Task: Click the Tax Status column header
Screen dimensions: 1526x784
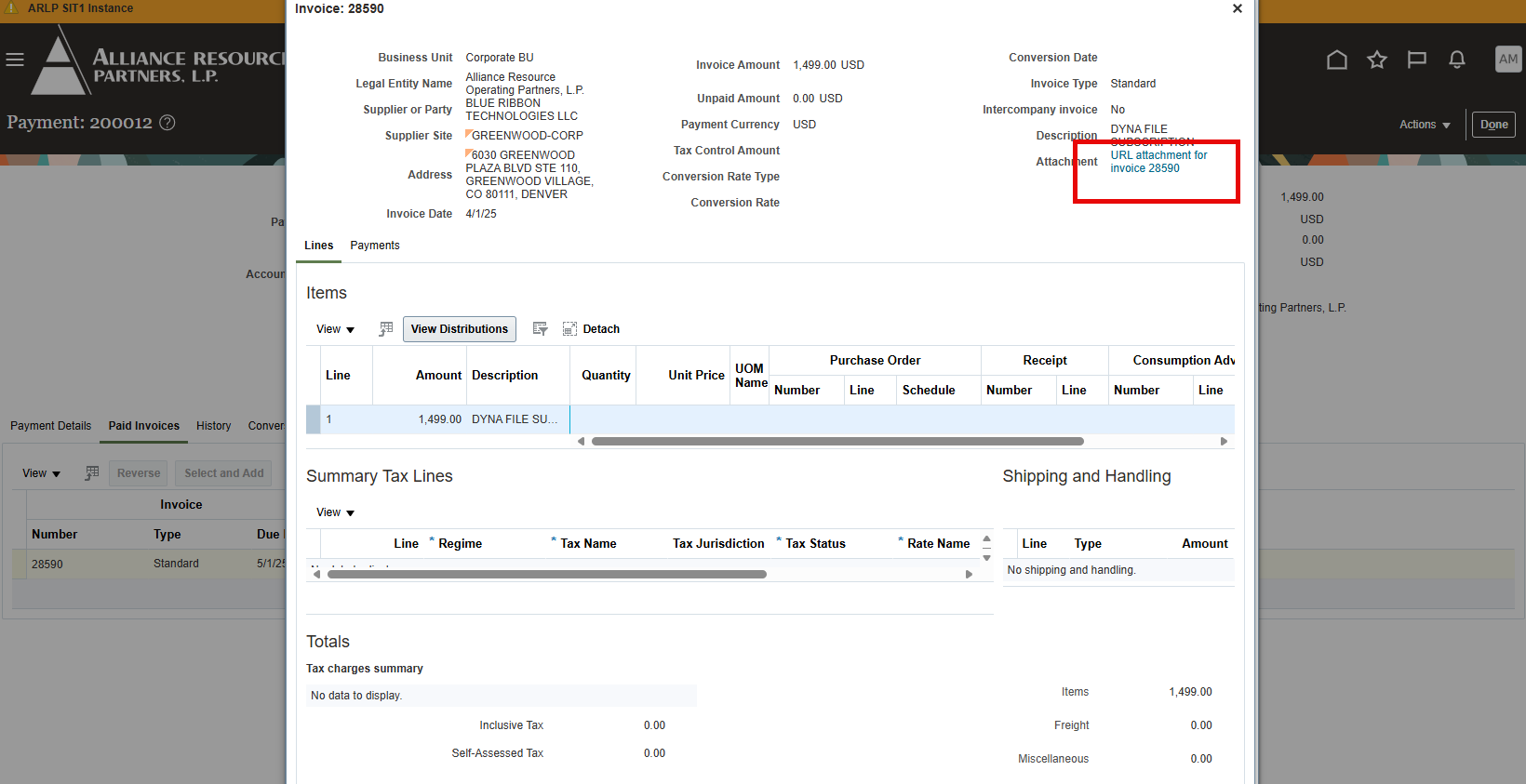Action: tap(815, 544)
